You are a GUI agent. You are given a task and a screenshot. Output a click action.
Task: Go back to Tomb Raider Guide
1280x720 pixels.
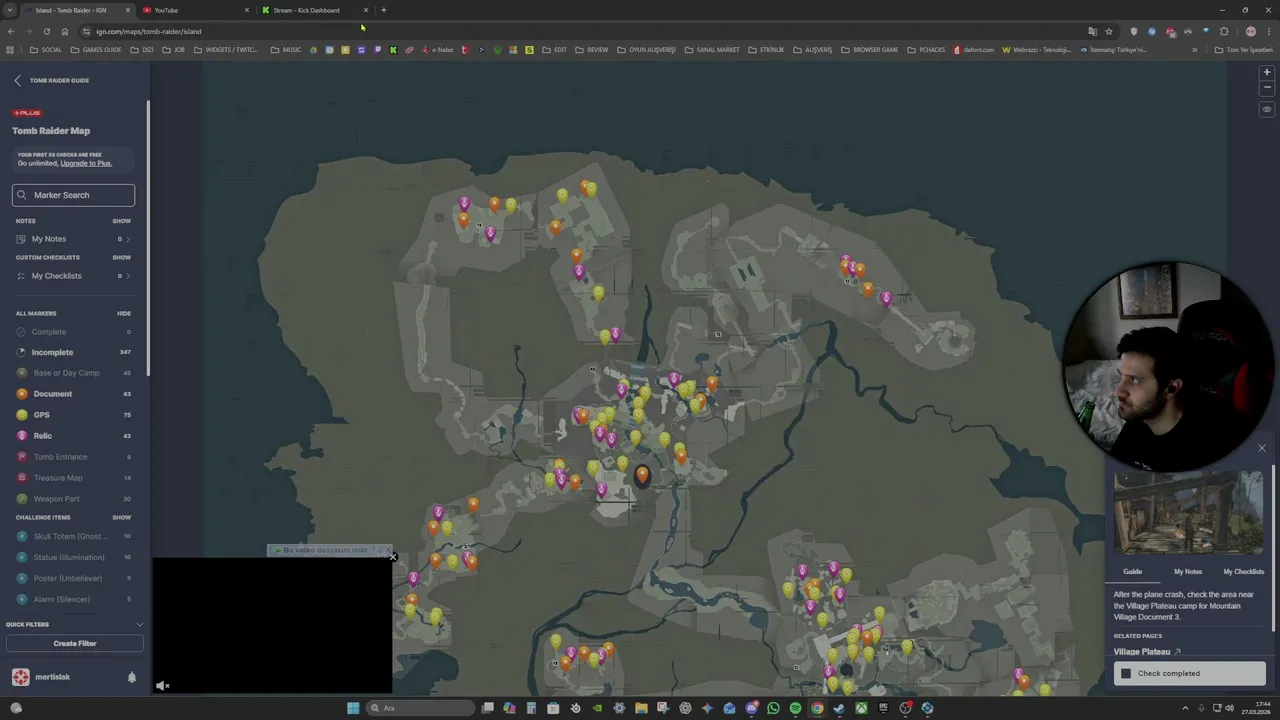click(x=52, y=80)
